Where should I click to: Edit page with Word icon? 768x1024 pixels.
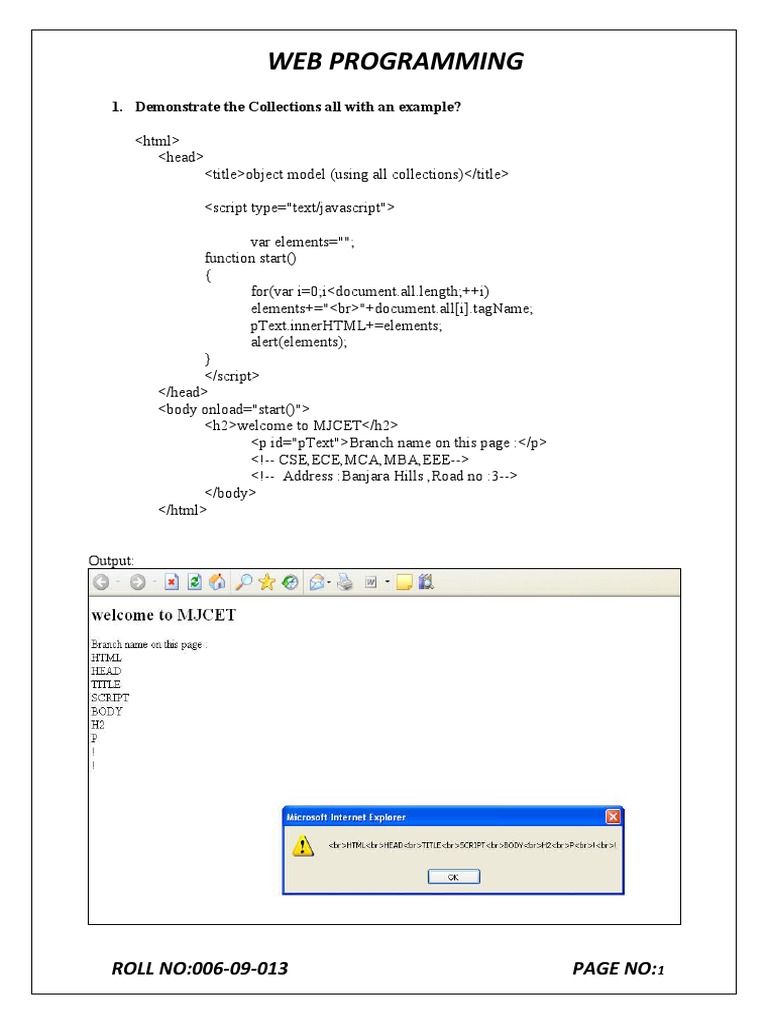370,582
